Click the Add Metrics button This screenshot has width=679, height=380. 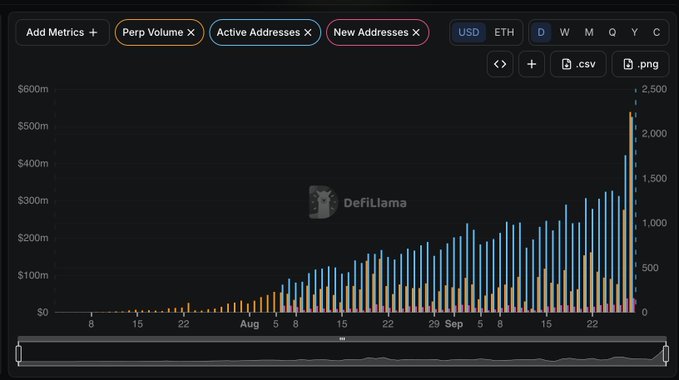pos(62,32)
